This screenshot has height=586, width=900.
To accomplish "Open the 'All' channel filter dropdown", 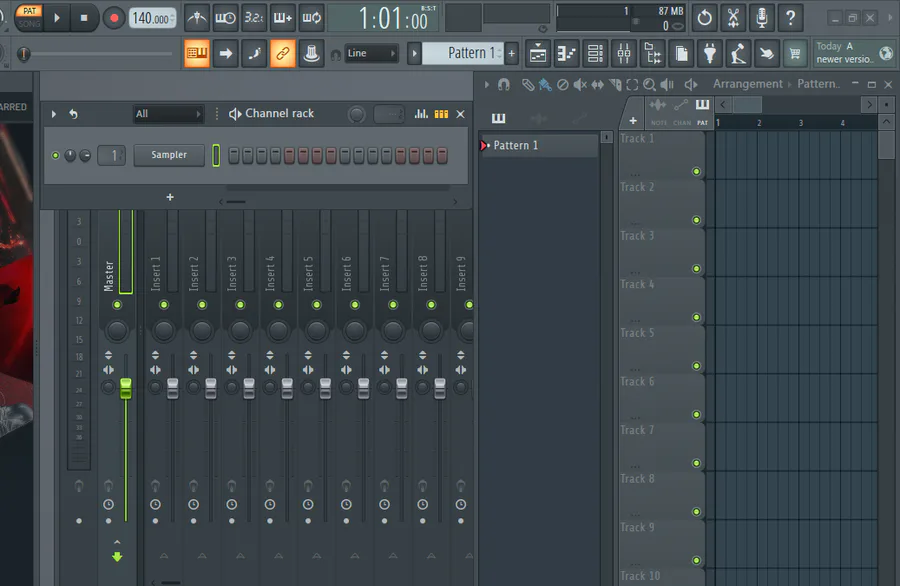I will click(168, 114).
